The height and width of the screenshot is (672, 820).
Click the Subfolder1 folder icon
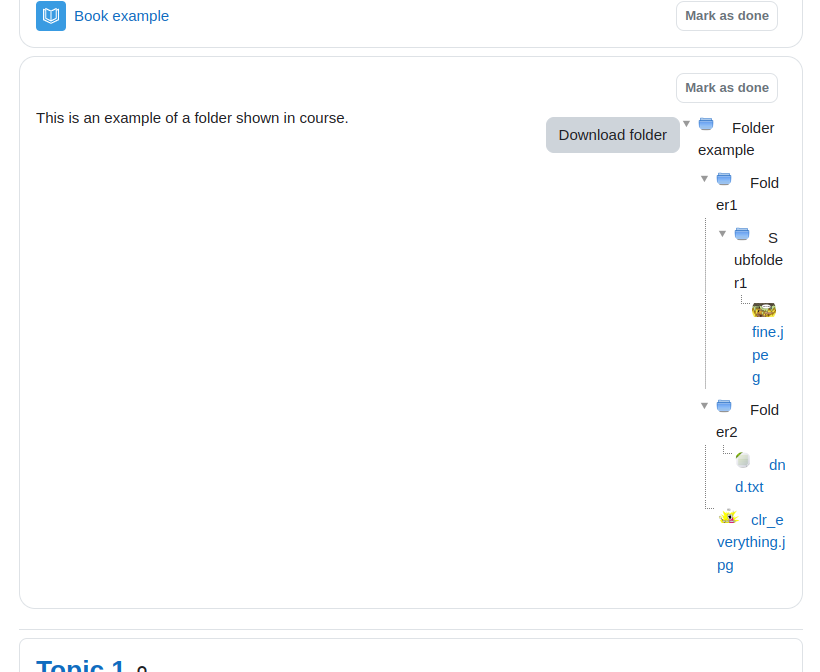click(x=742, y=234)
